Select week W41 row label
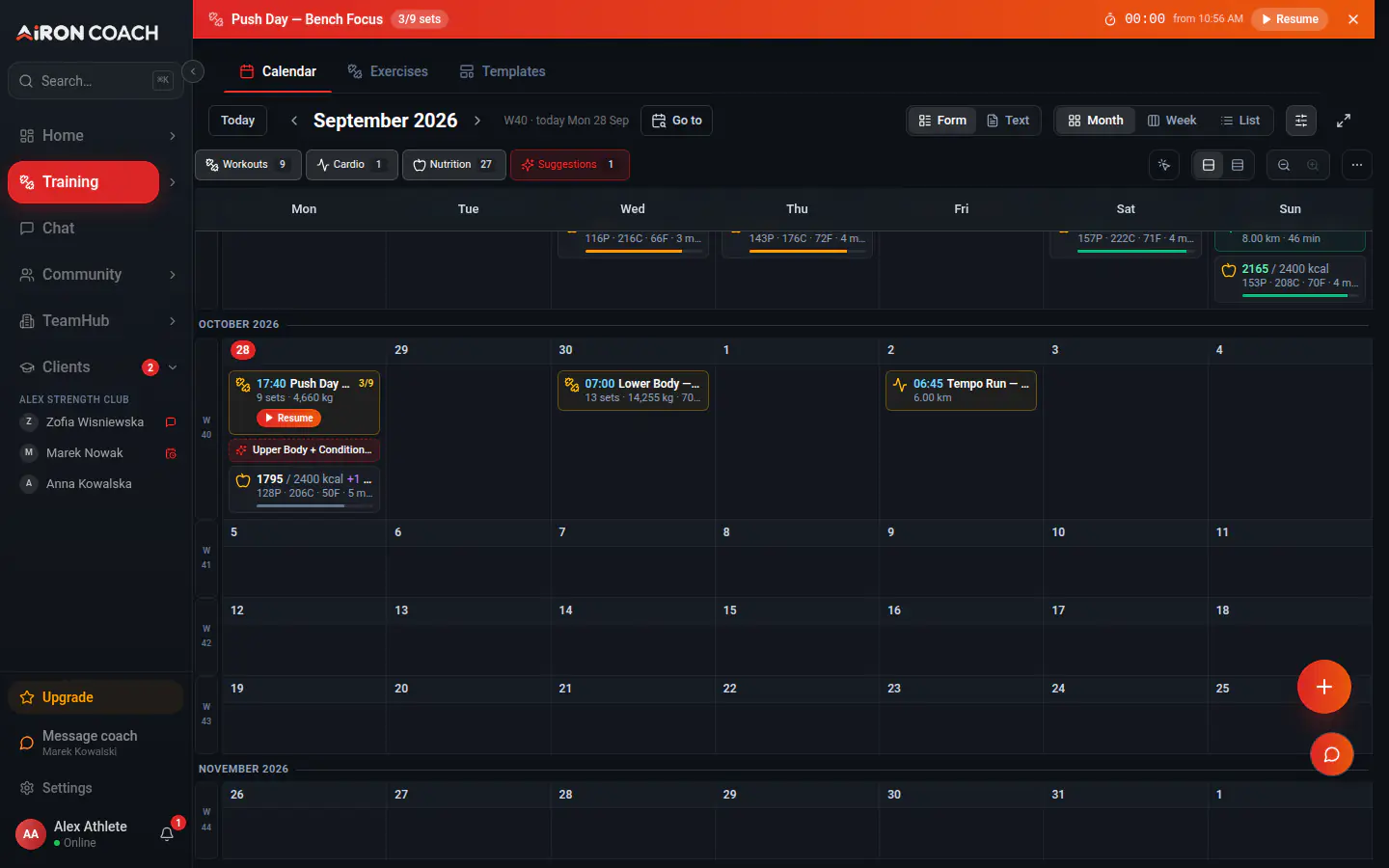Image resolution: width=1389 pixels, height=868 pixels. tap(206, 558)
